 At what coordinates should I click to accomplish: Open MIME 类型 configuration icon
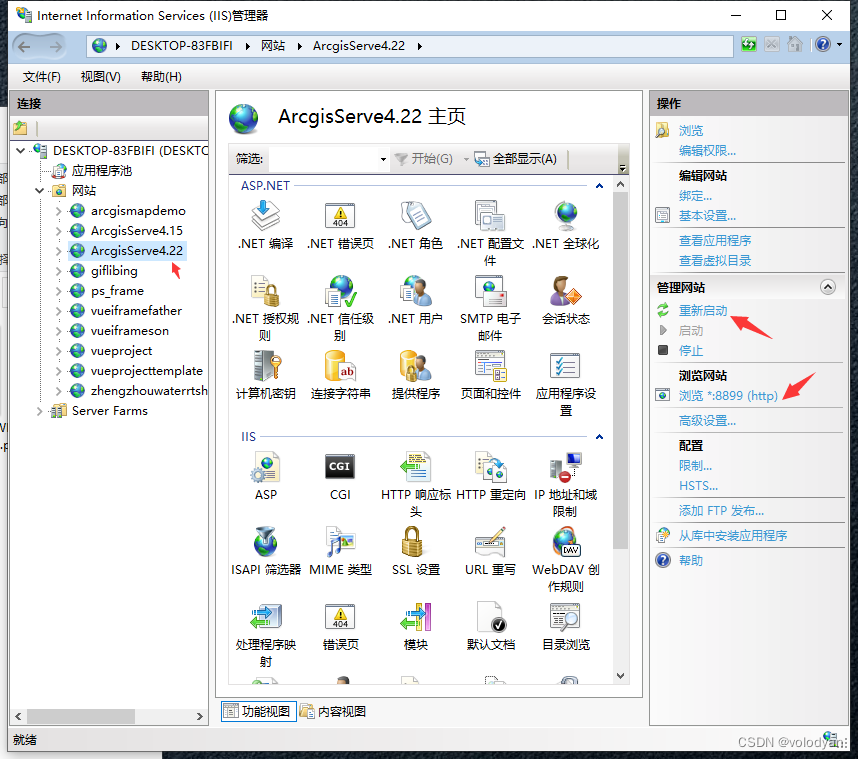coord(339,542)
